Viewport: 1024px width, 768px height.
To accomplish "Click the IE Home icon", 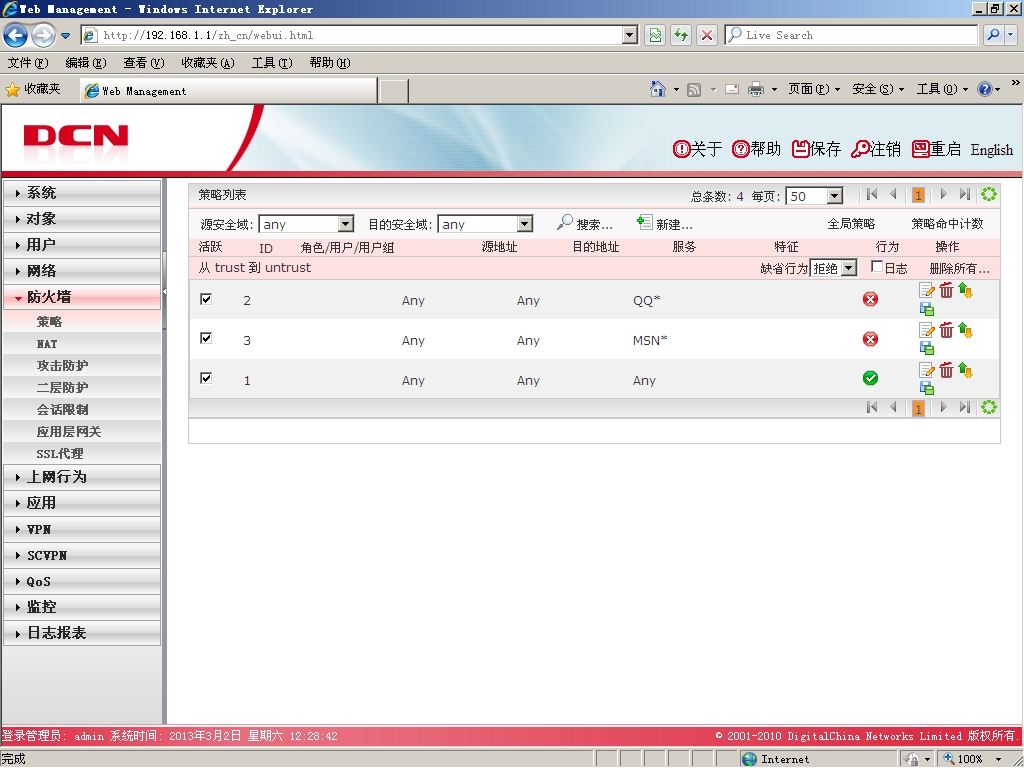I will point(658,88).
